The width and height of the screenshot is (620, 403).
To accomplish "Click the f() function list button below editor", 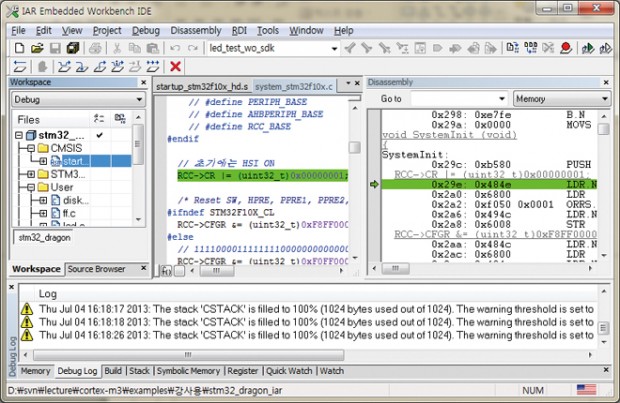I will coord(166,271).
